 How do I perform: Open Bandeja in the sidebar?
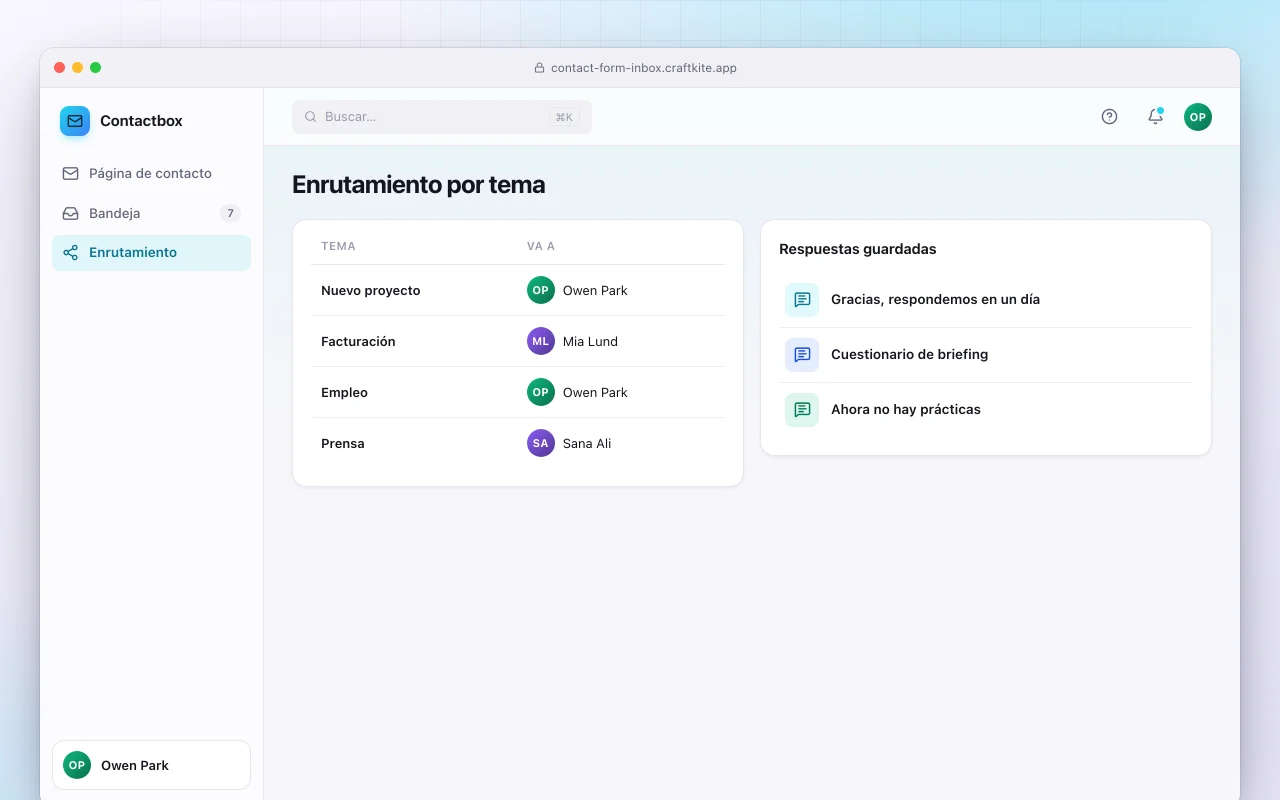(x=151, y=213)
